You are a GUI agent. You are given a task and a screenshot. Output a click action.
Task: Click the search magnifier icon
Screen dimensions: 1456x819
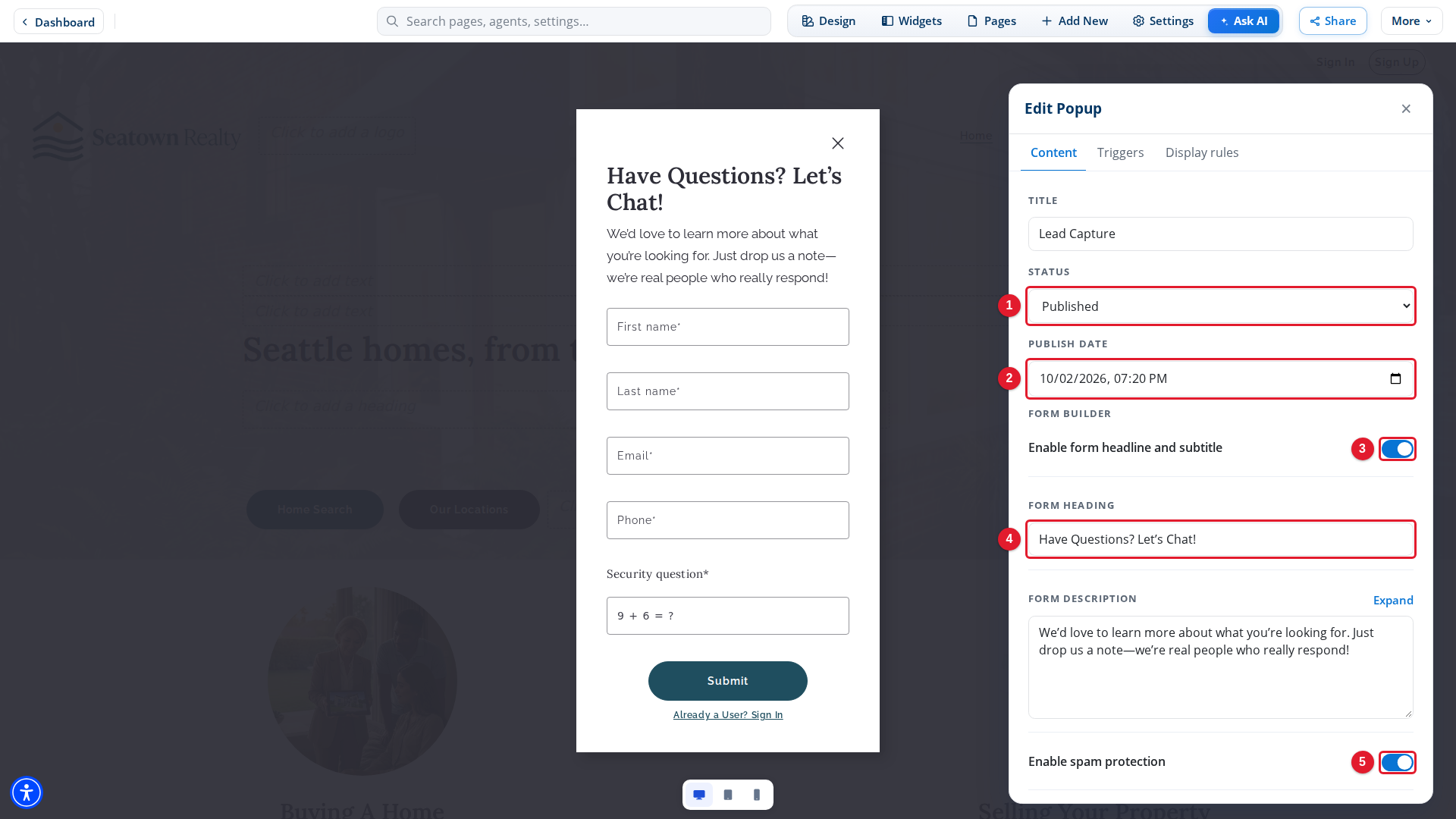point(392,21)
